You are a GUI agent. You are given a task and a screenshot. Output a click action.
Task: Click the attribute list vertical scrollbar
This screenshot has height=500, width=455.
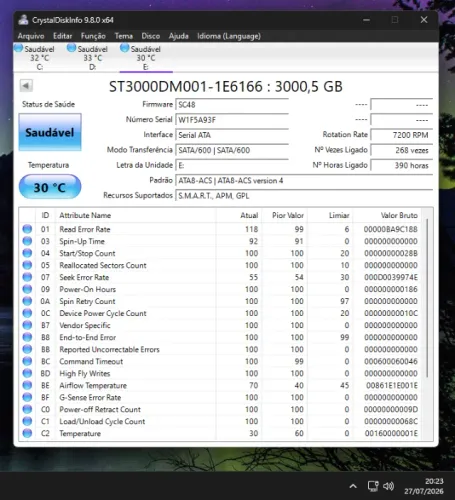pos(427,298)
